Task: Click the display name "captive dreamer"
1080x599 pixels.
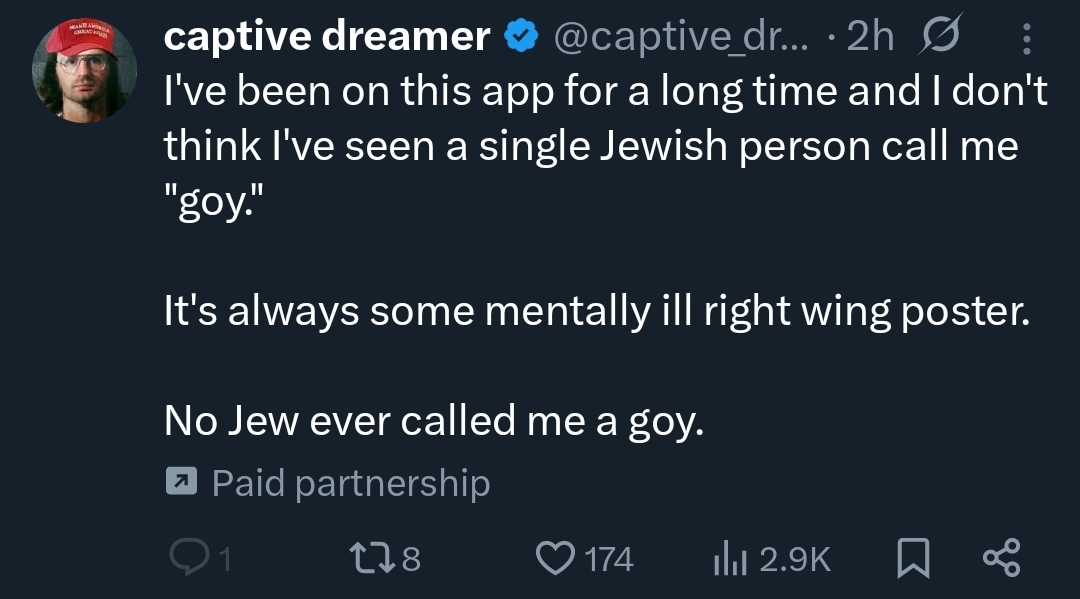Action: point(326,37)
